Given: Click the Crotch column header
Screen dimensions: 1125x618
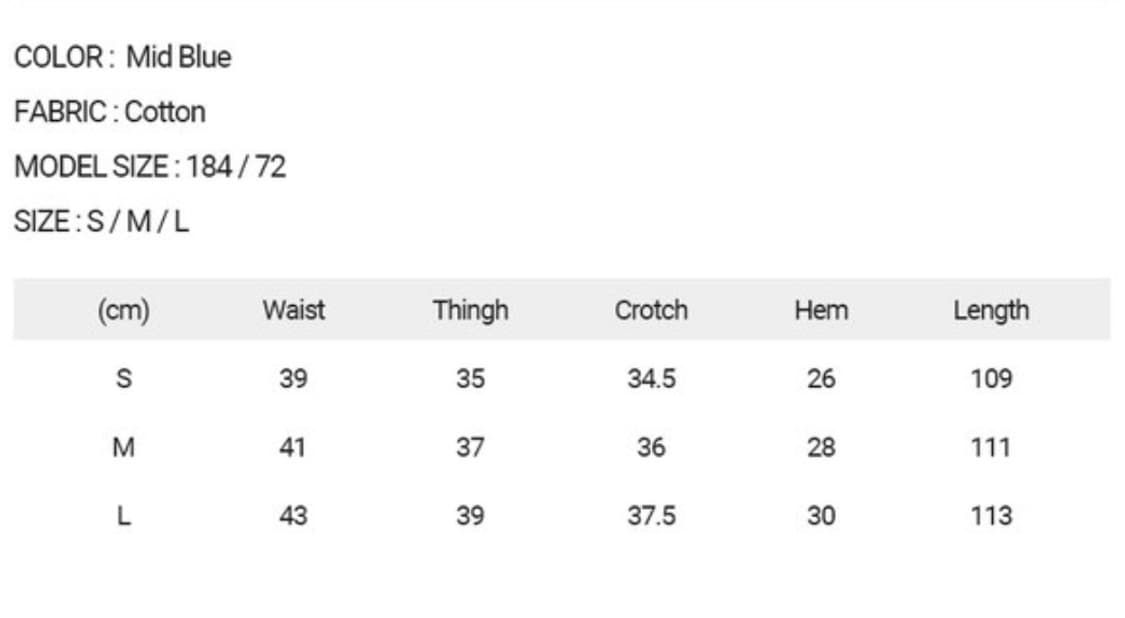Looking at the screenshot, I should coord(651,310).
